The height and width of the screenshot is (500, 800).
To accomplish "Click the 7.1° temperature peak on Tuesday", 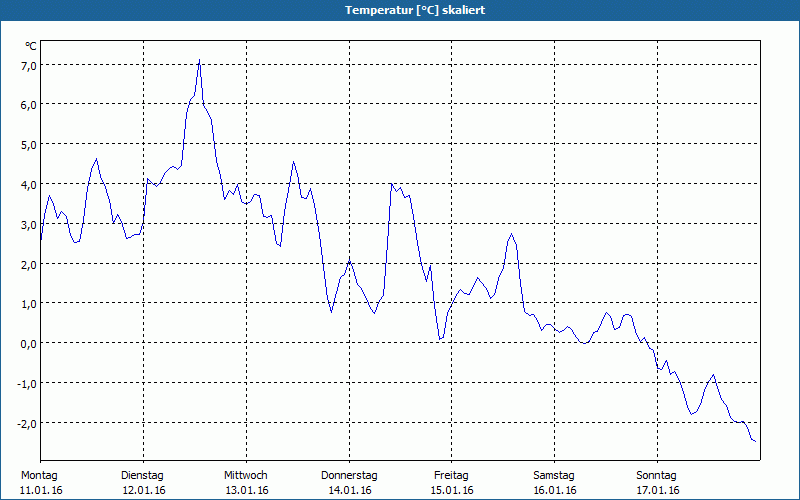I will [x=199, y=60].
